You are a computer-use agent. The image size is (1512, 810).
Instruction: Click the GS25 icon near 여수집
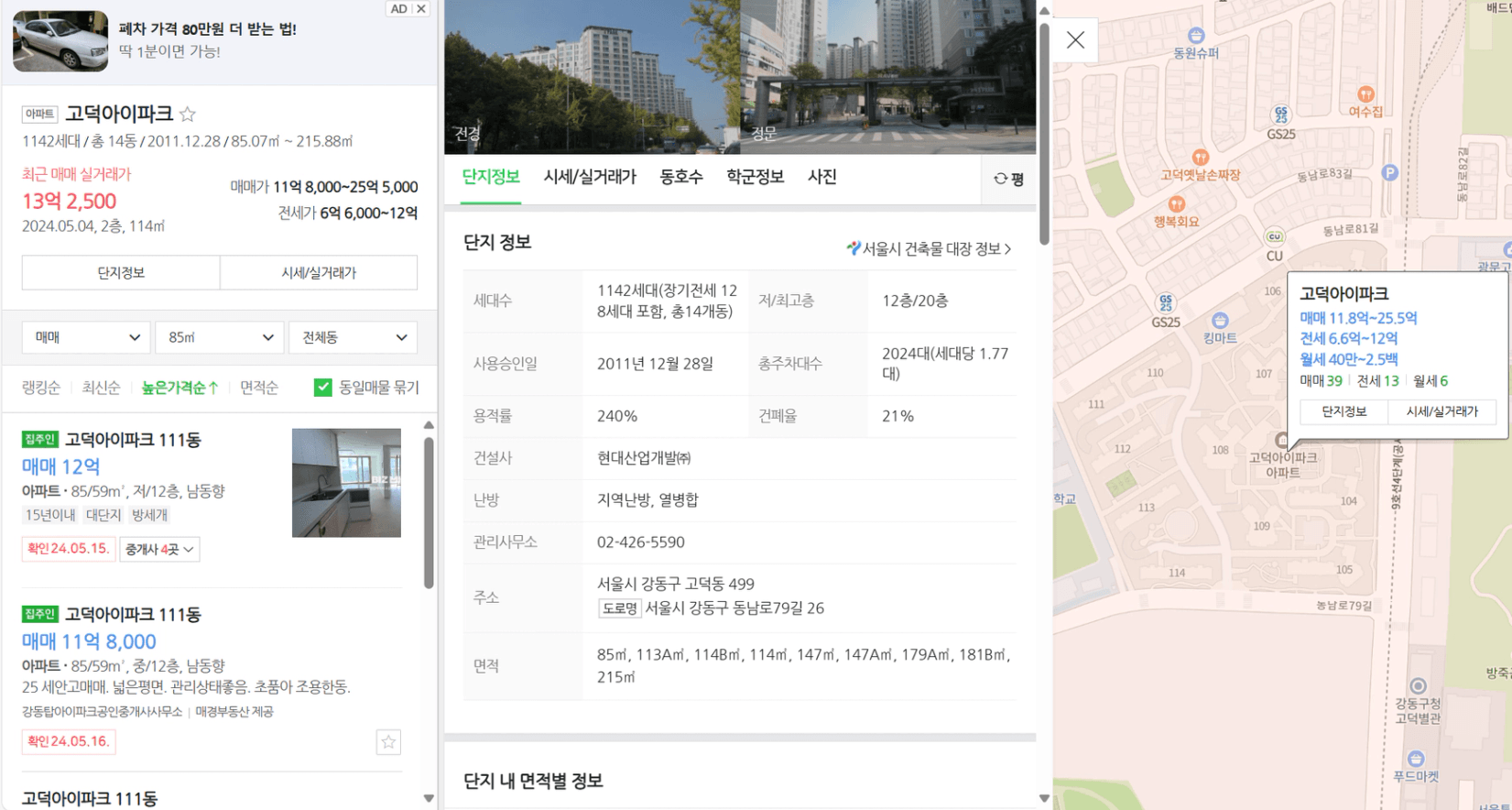(1281, 115)
